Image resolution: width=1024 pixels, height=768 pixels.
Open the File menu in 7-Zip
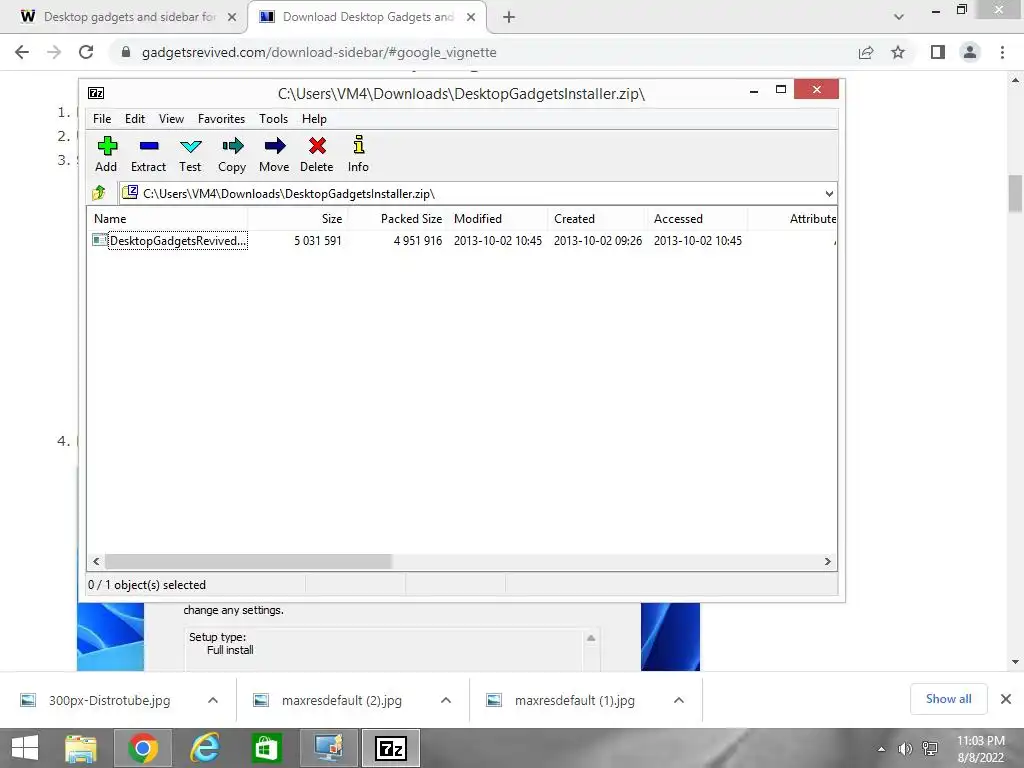coord(102,119)
